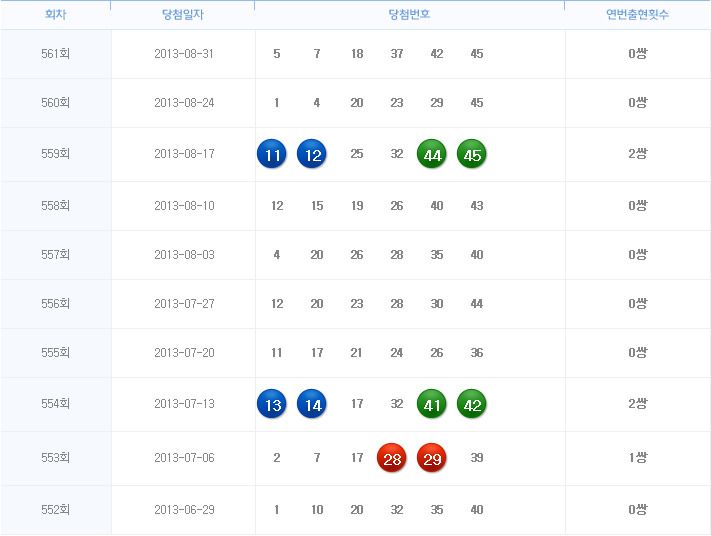This screenshot has height=536, width=711.
Task: Click date 2013-08-24
Action: click(x=184, y=102)
